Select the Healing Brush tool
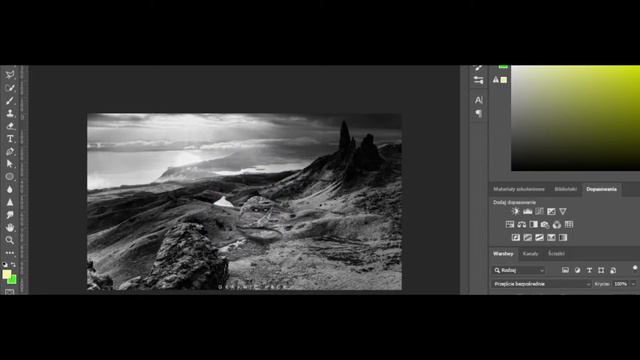The image size is (640, 360). click(10, 87)
